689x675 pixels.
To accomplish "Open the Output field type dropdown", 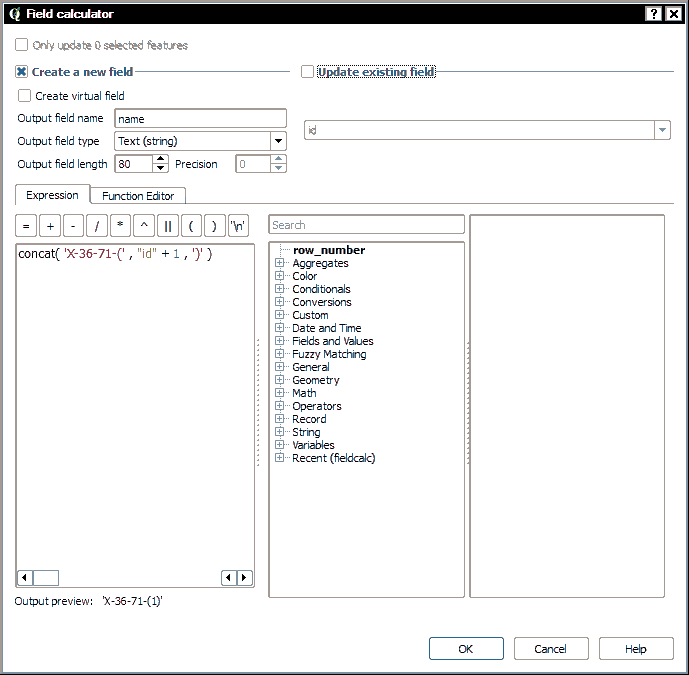I will pos(200,141).
